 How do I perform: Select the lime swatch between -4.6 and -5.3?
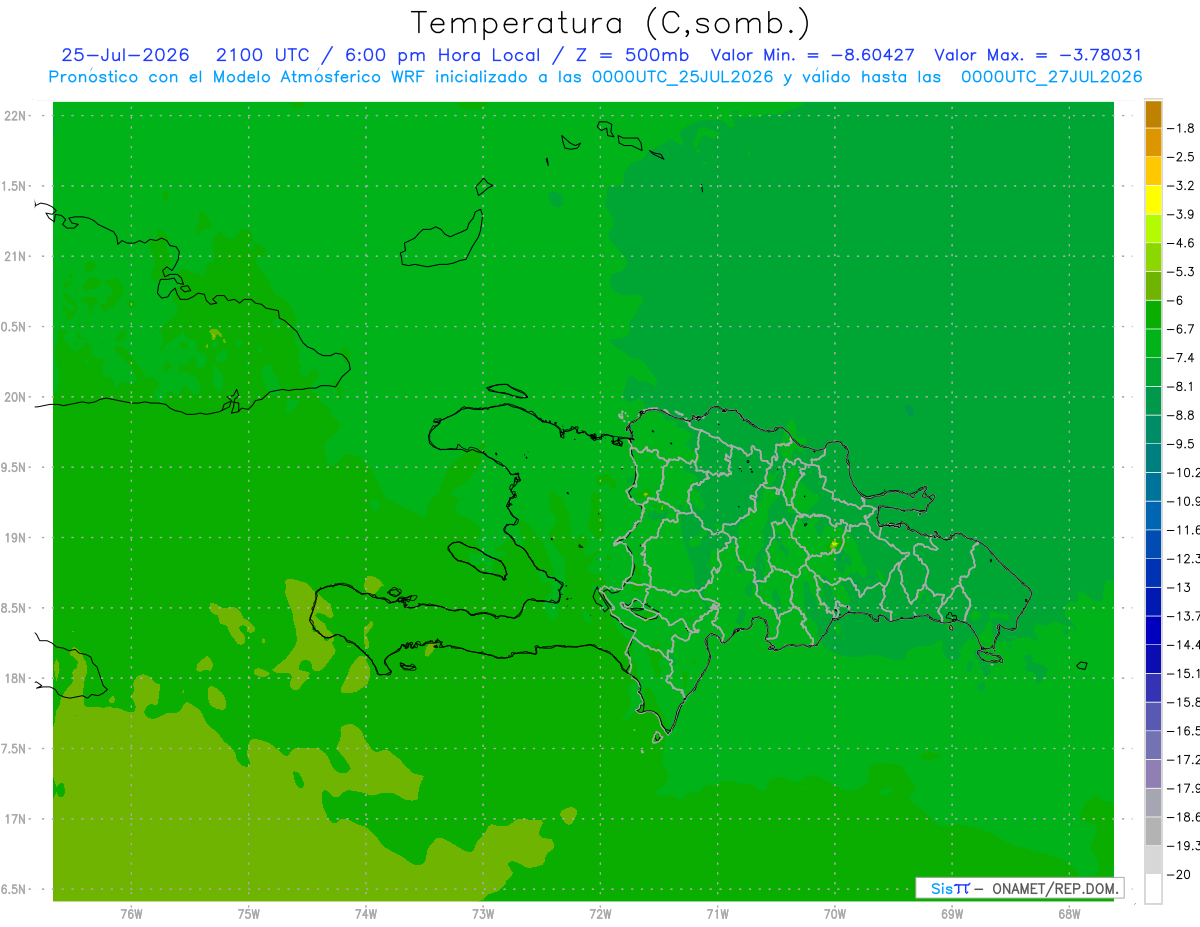[1153, 257]
